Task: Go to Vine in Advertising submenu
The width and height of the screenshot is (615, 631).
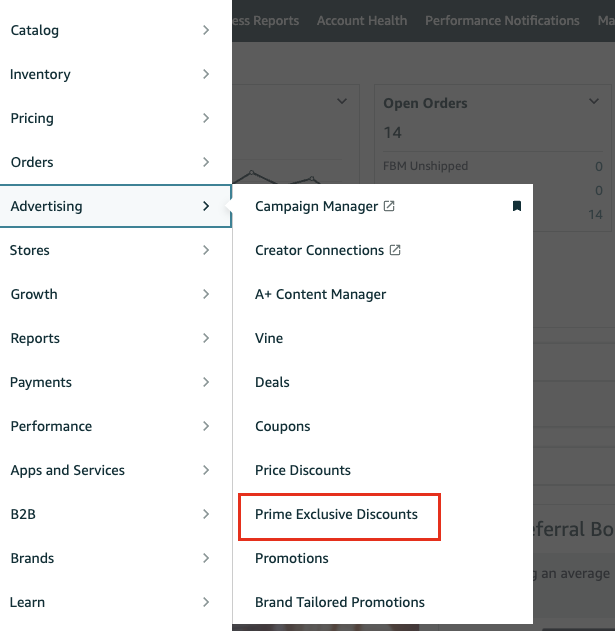Action: 269,338
